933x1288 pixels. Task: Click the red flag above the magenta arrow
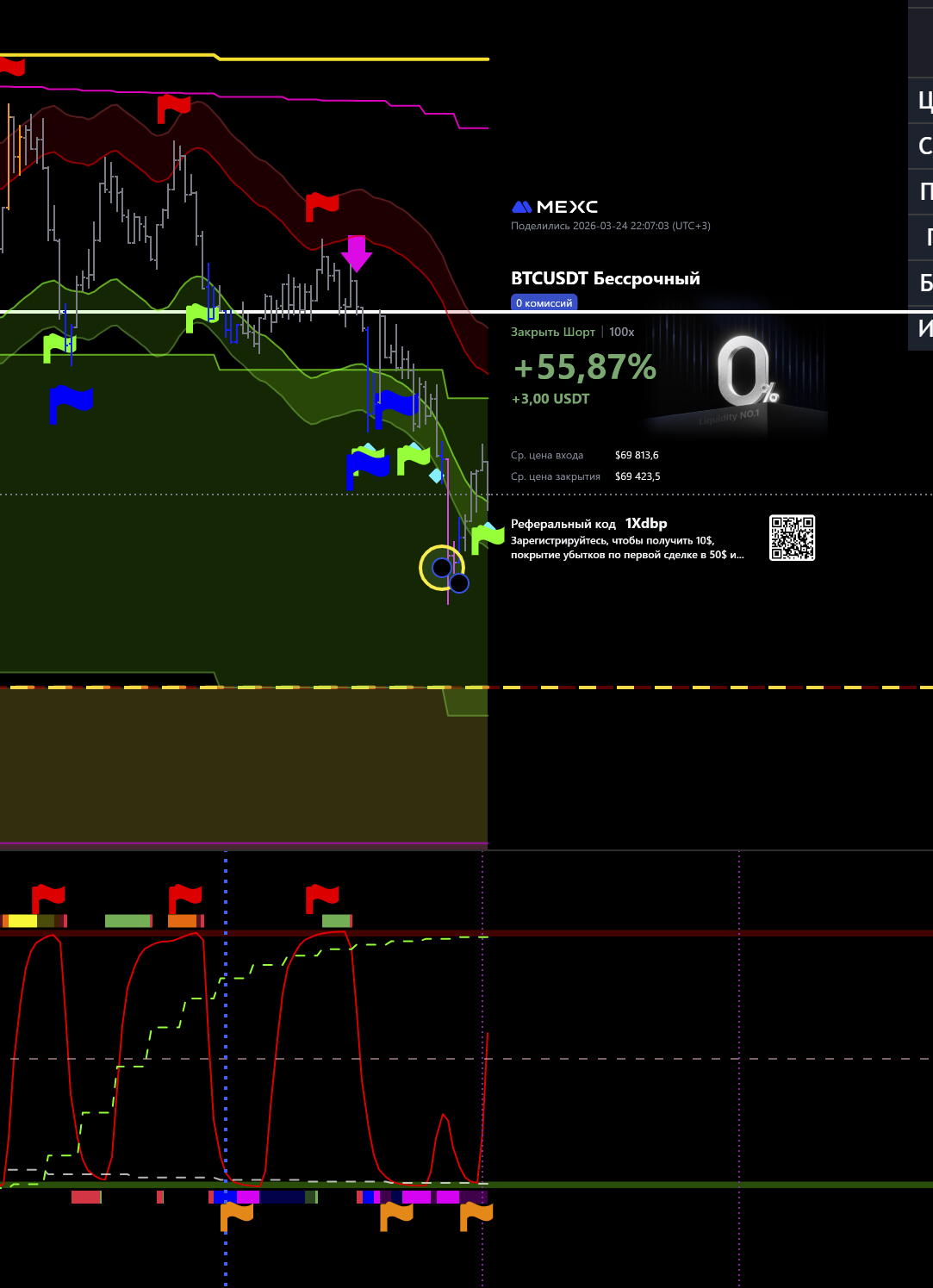point(322,207)
